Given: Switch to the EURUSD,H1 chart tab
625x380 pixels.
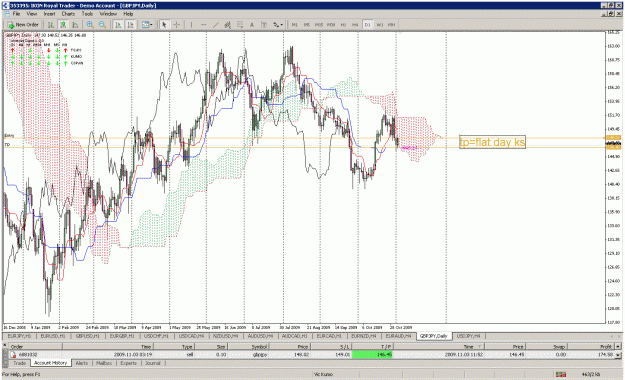Looking at the screenshot, I should coord(53,336).
